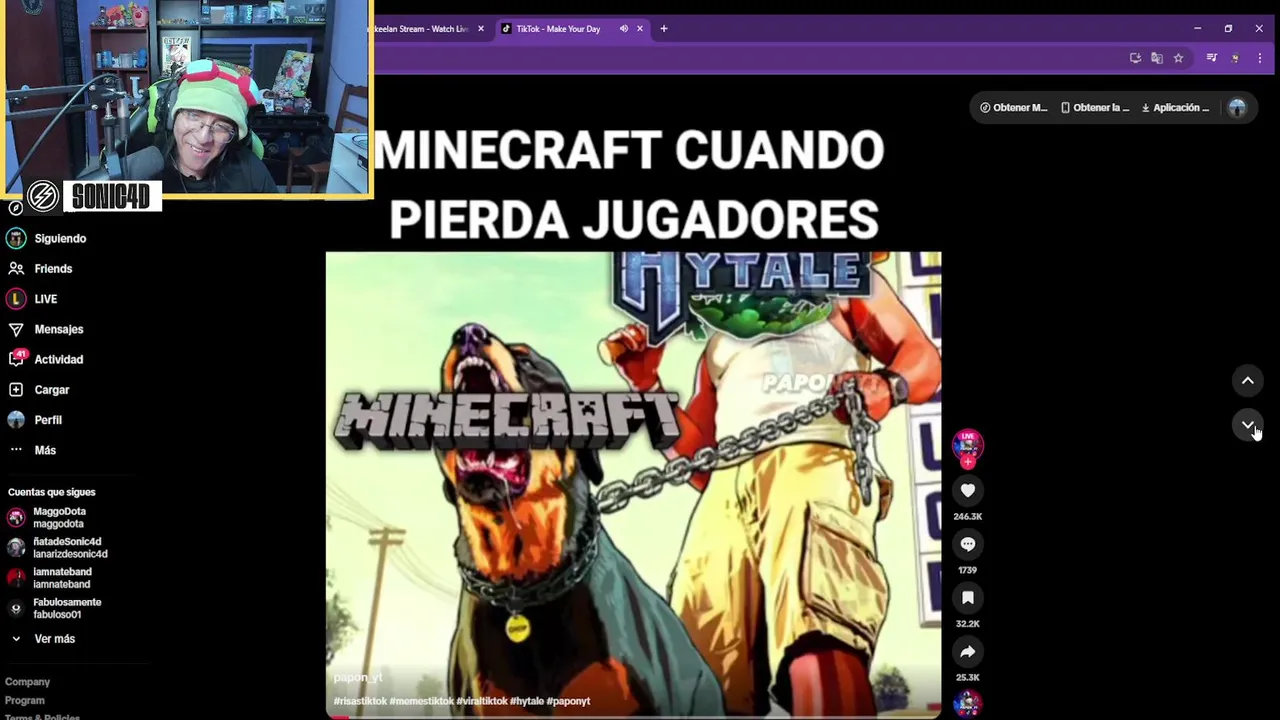Click the Obtener M... coins button
This screenshot has height=720, width=1280.
click(x=1014, y=108)
